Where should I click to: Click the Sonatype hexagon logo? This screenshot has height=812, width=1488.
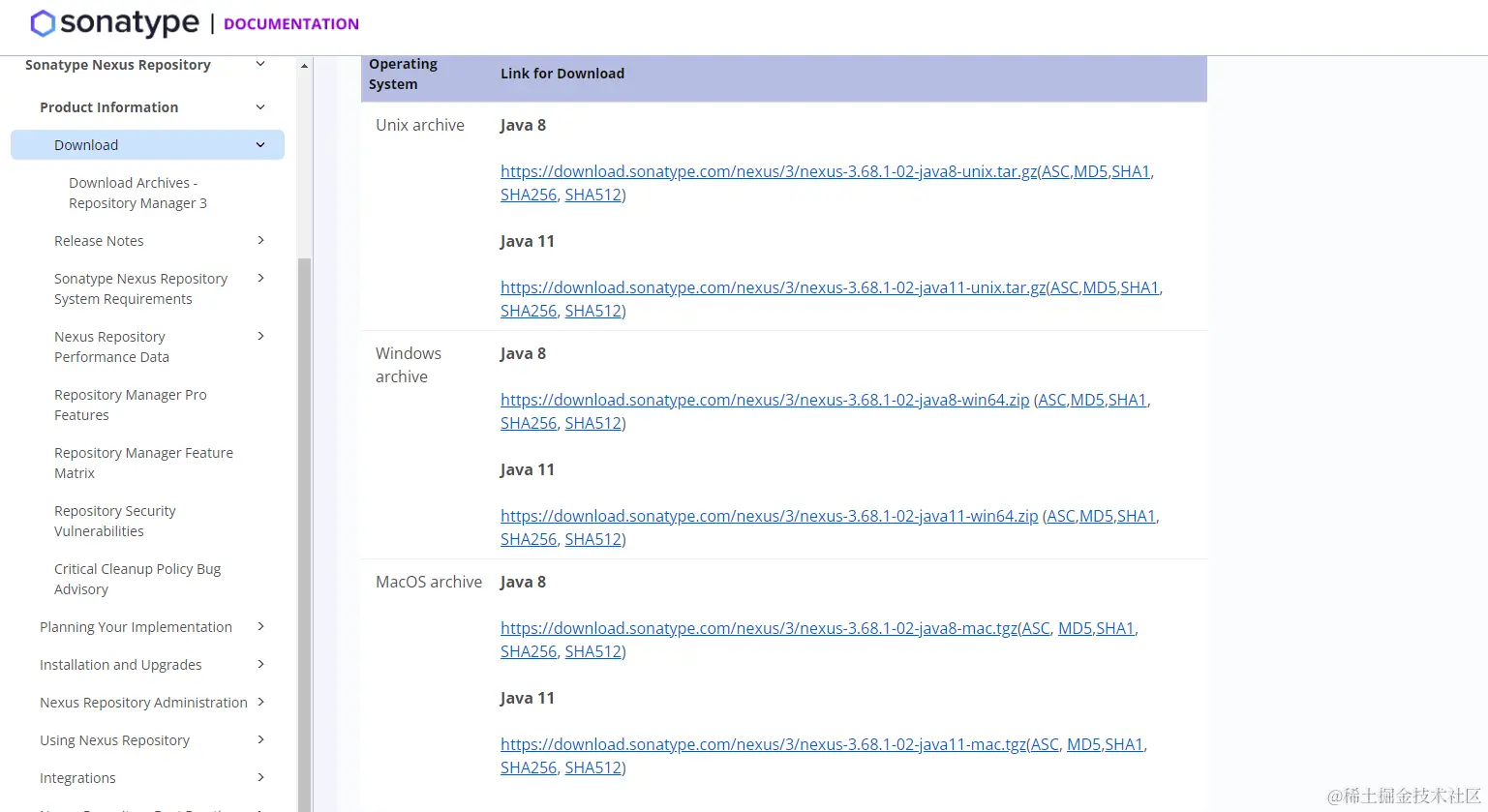pyautogui.click(x=43, y=23)
